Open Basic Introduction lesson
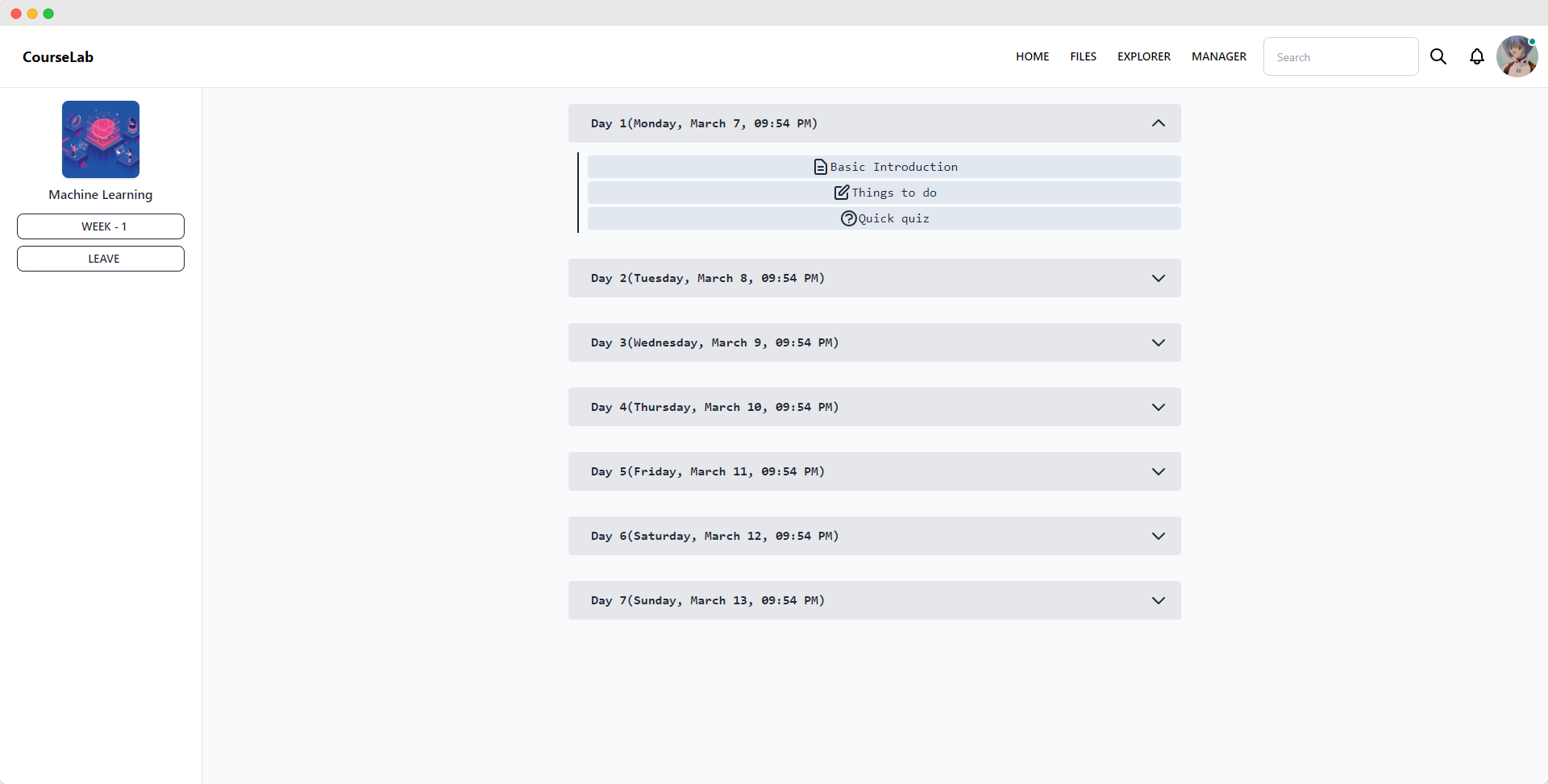The width and height of the screenshot is (1548, 784). tap(884, 167)
